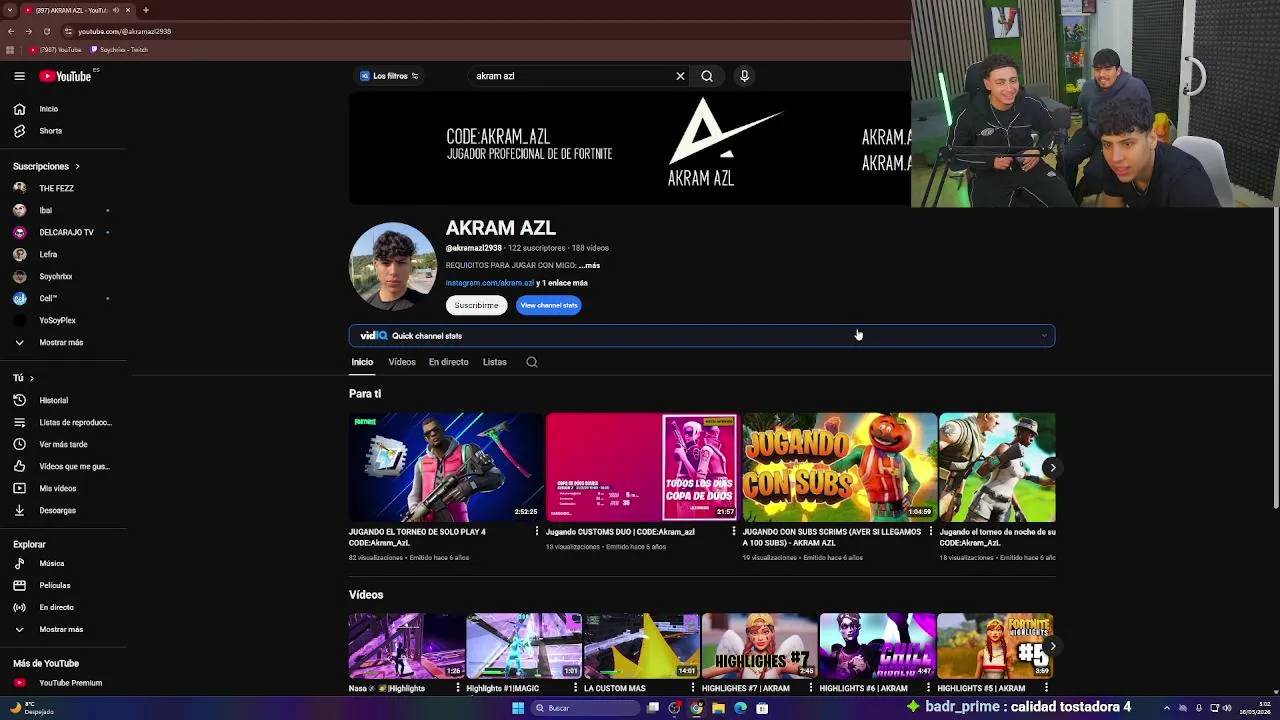Open the Windows Start menu
Viewport: 1280px width, 720px height.
[518, 708]
